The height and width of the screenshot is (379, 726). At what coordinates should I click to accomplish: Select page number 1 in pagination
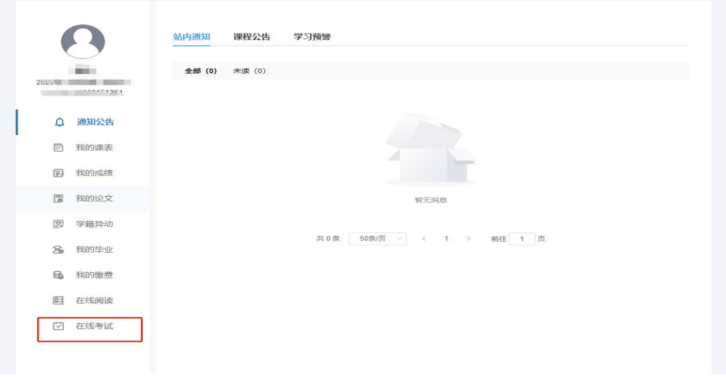click(x=446, y=239)
